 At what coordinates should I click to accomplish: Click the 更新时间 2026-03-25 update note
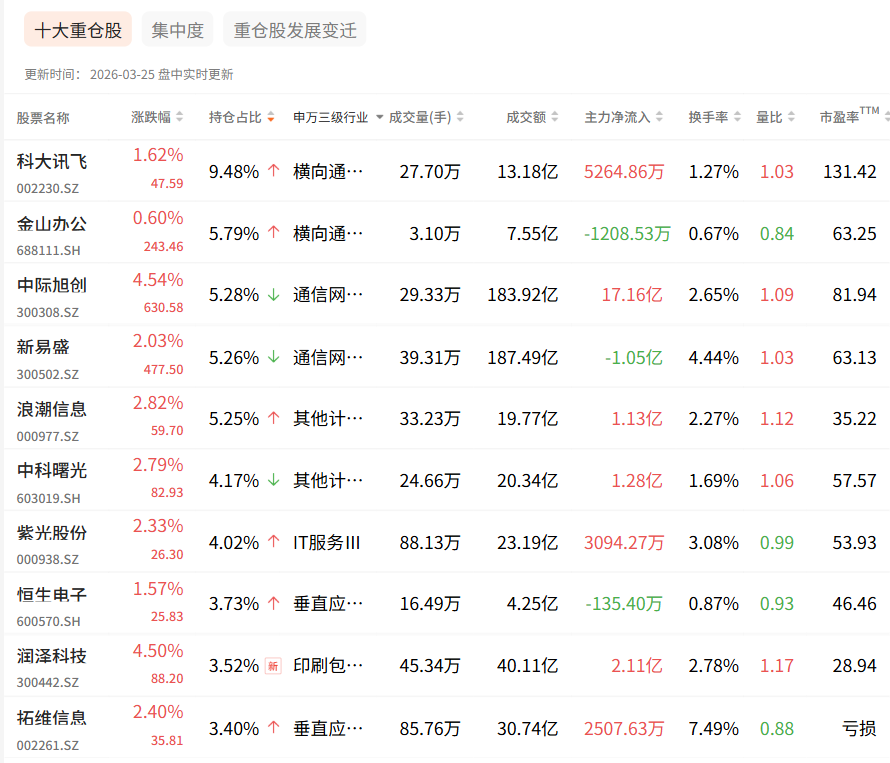point(129,74)
